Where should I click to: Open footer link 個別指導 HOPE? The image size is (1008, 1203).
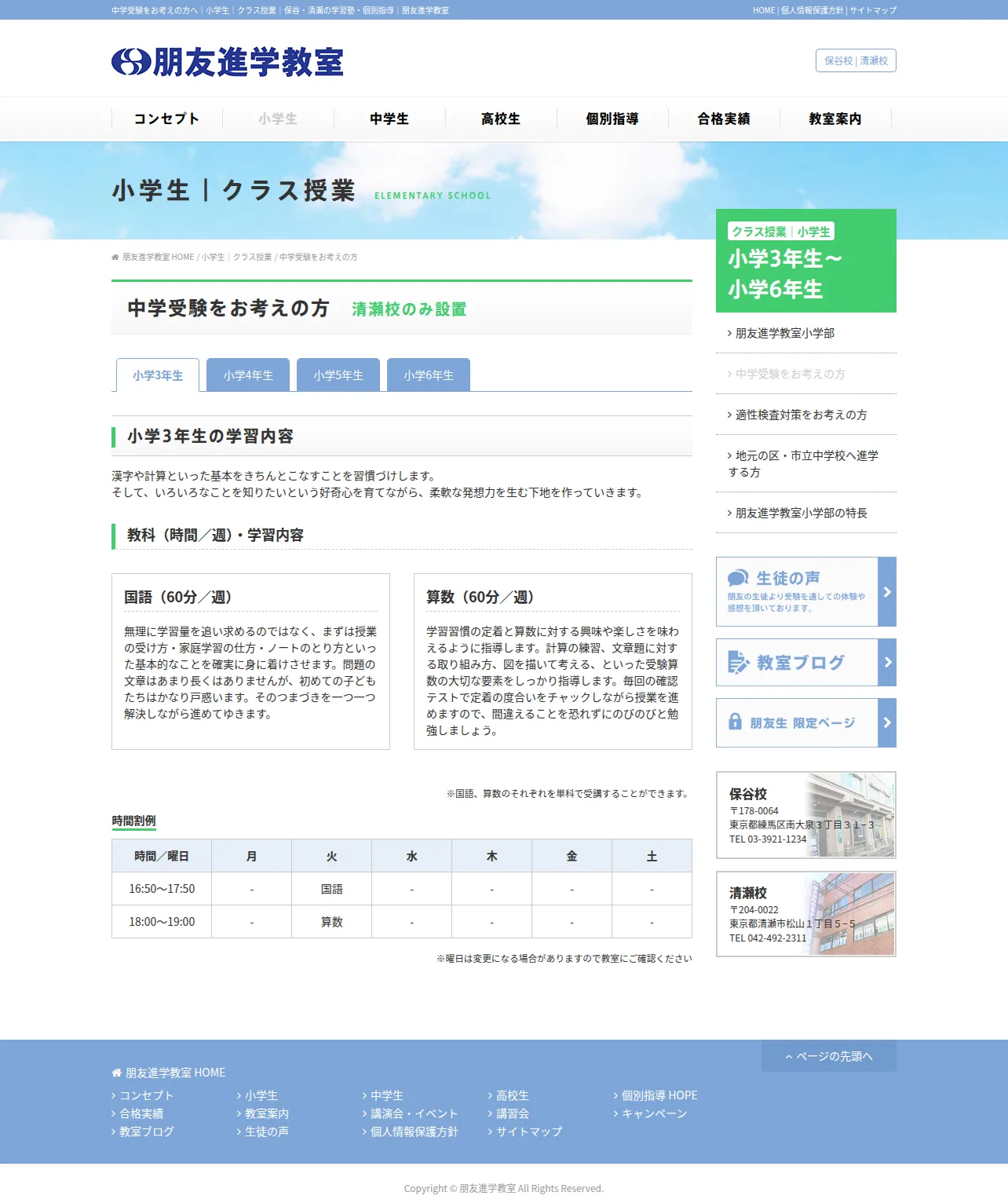pos(659,1095)
